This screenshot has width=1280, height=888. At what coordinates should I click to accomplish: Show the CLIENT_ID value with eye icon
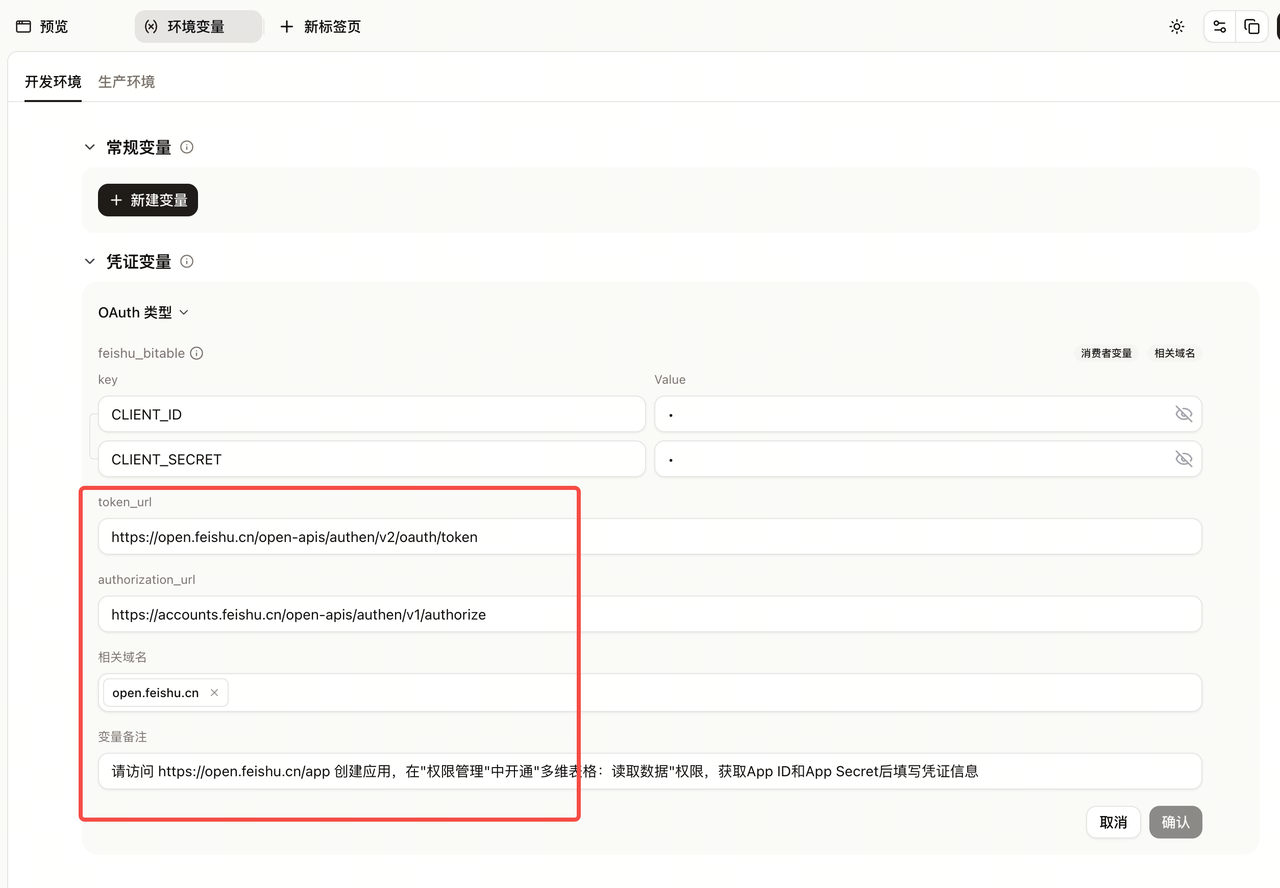tap(1184, 414)
